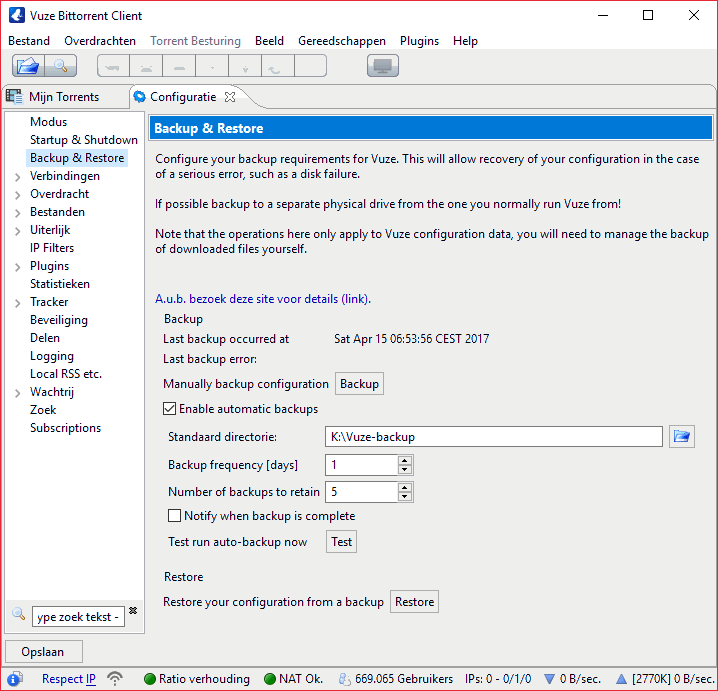718x691 pixels.
Task: Expand the Tracker tree node
Action: coord(18,303)
